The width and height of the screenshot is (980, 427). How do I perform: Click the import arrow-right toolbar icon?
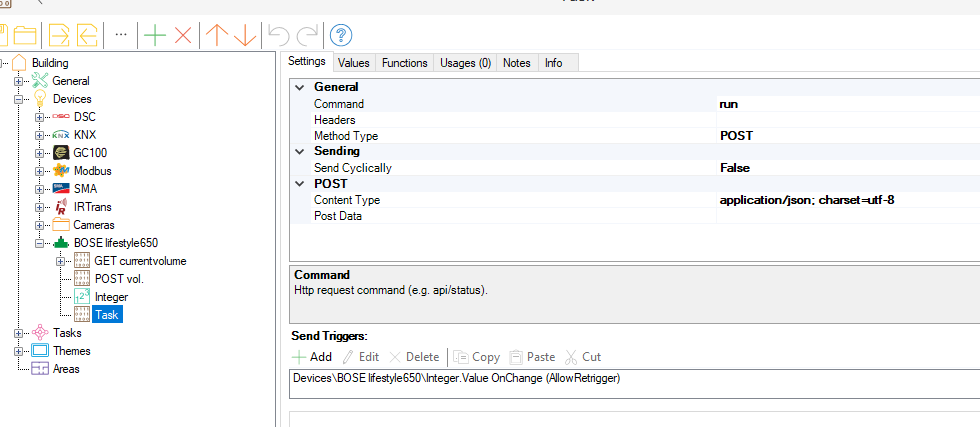pyautogui.click(x=60, y=36)
